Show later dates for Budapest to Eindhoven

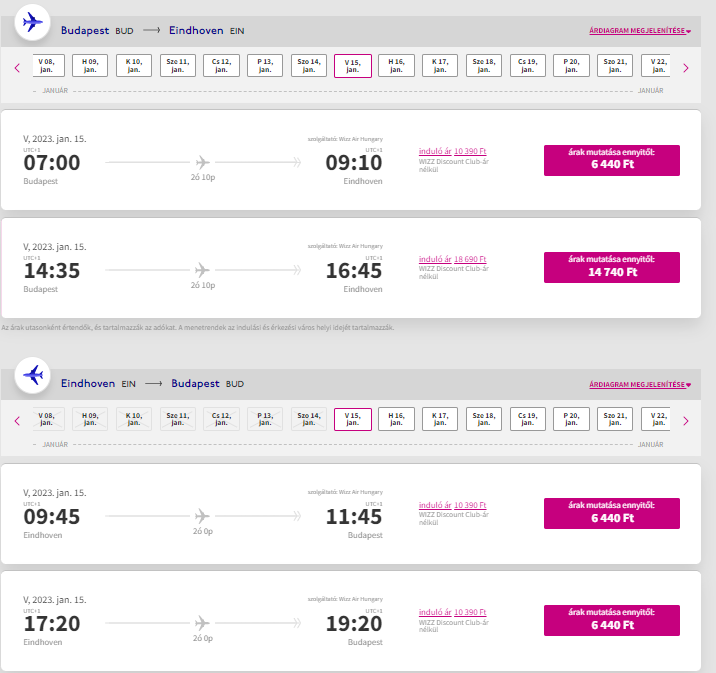click(685, 68)
